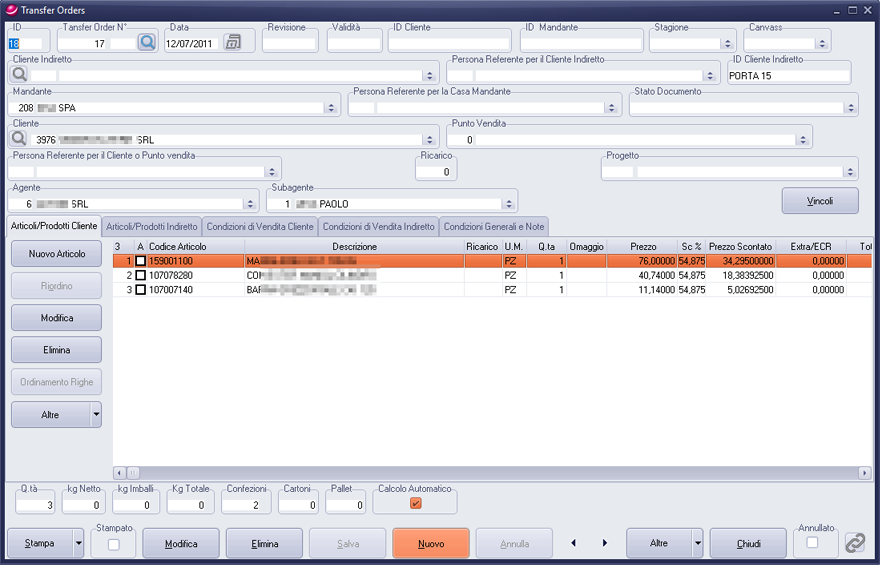This screenshot has width=880, height=565.
Task: Open the Stato Documento dropdown
Action: 850,107
